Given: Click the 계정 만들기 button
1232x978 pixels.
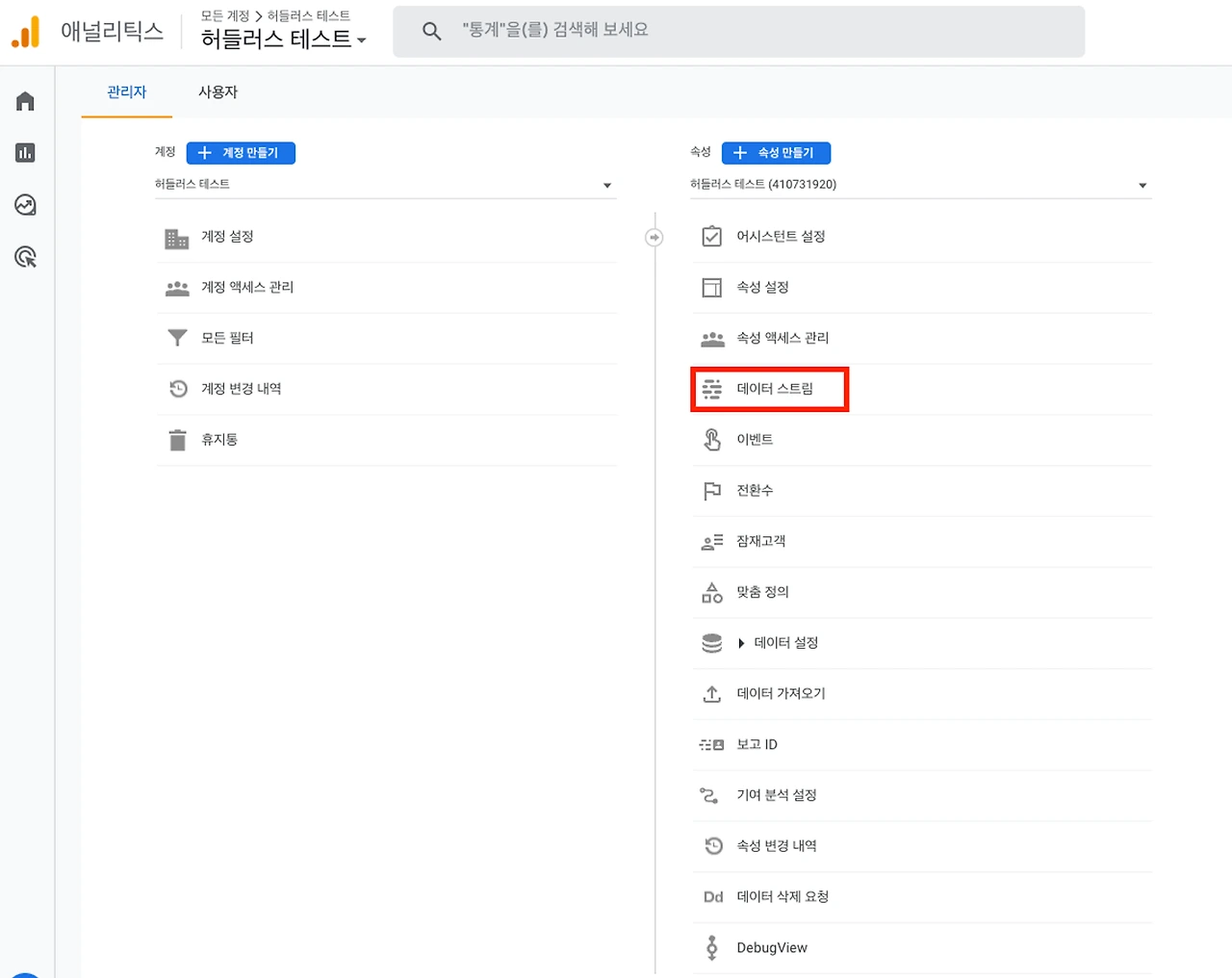Looking at the screenshot, I should tap(241, 153).
